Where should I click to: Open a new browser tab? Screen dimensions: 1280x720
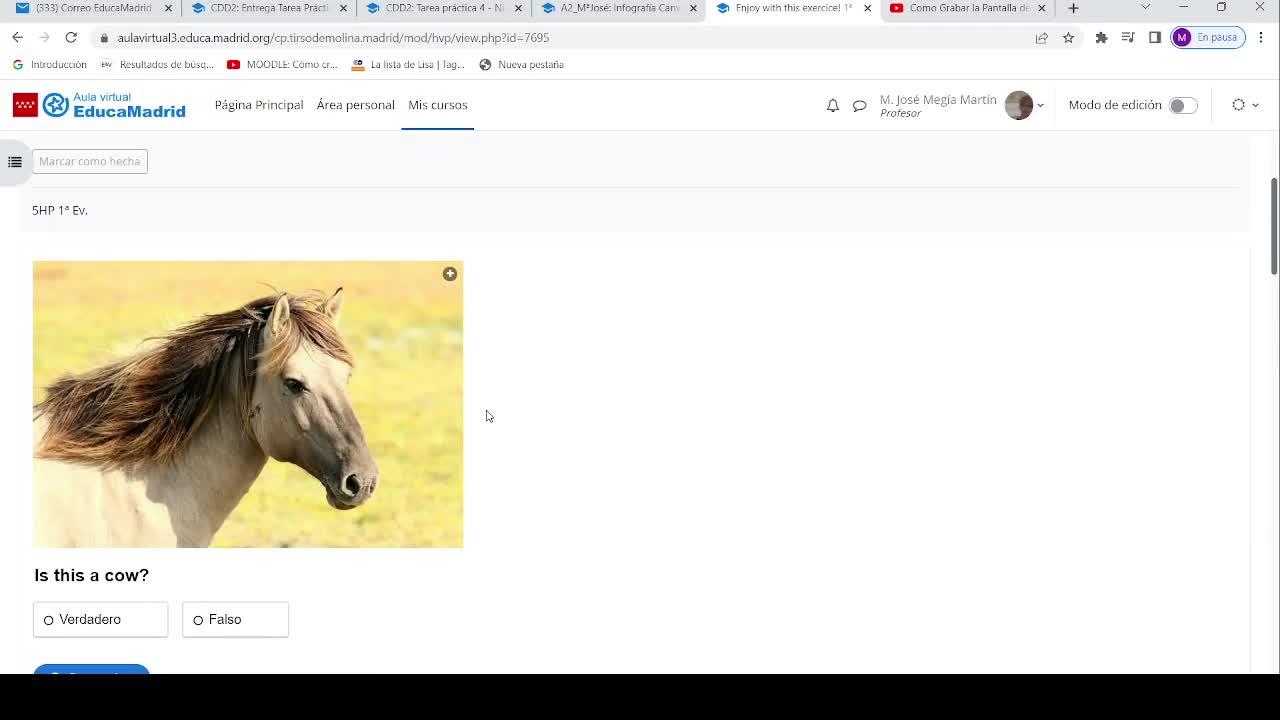1073,8
